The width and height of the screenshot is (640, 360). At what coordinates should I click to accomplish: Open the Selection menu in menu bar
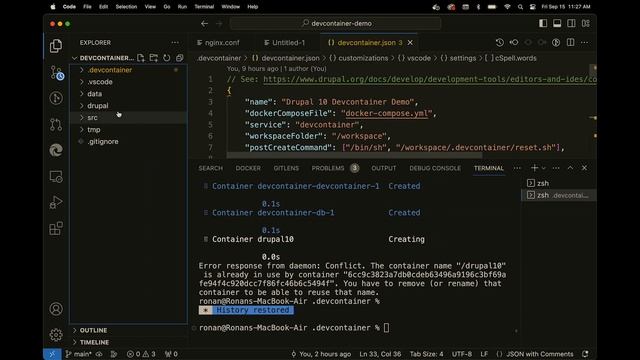click(126, 7)
